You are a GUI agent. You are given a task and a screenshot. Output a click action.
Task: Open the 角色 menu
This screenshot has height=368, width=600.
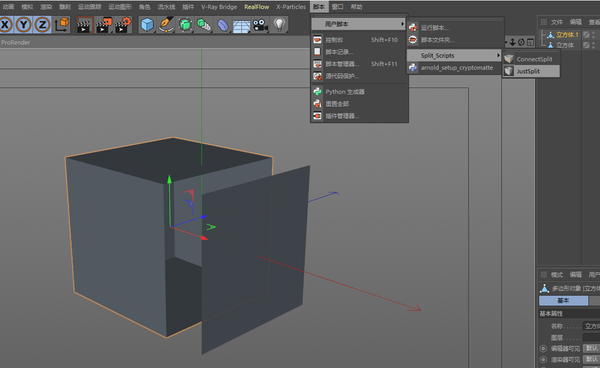pos(144,7)
